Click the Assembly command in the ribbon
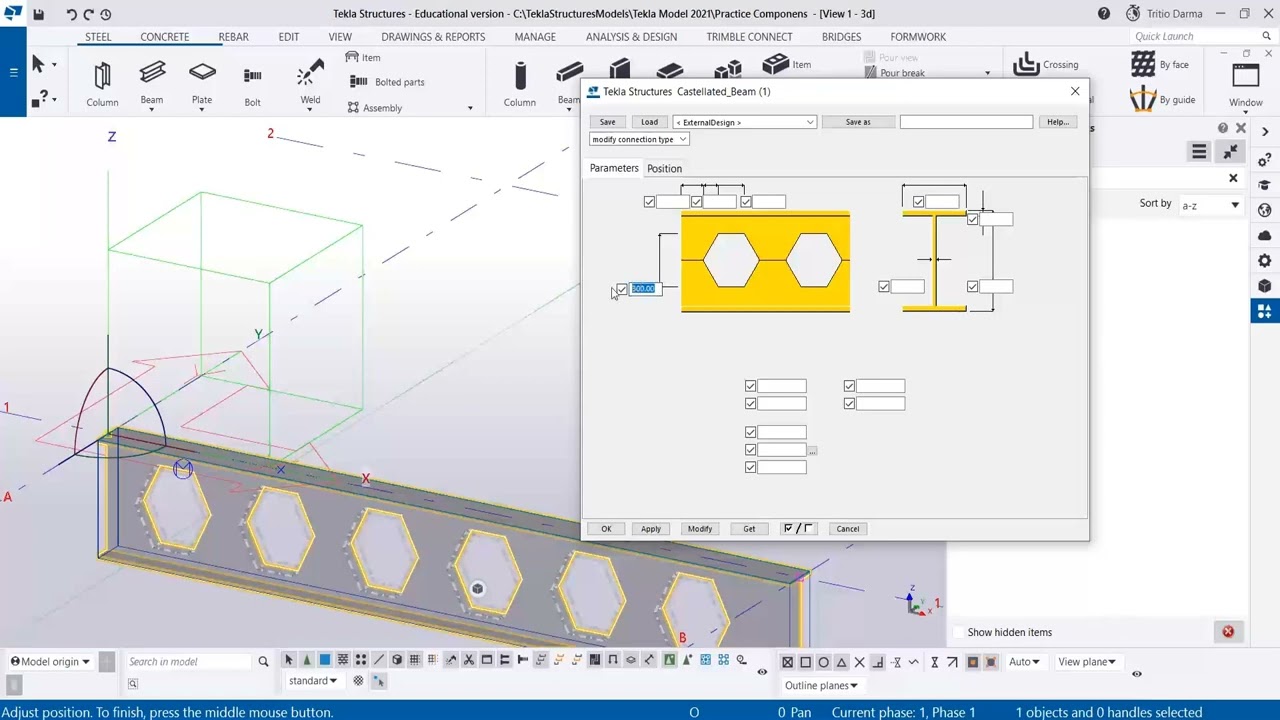1280x720 pixels. point(375,108)
